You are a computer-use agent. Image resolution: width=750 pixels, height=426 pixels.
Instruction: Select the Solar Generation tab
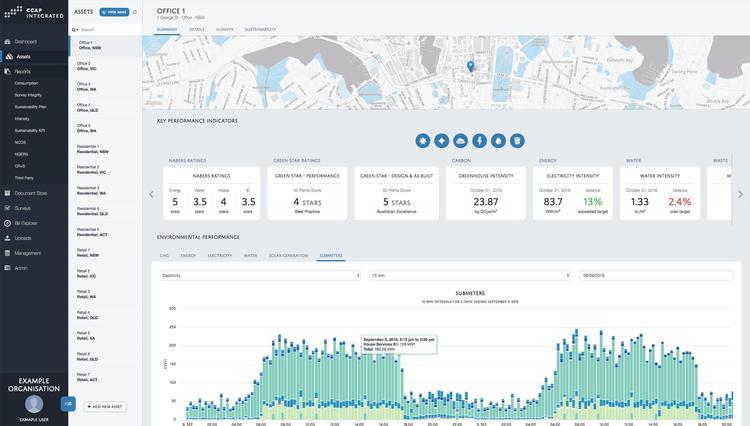coord(288,255)
